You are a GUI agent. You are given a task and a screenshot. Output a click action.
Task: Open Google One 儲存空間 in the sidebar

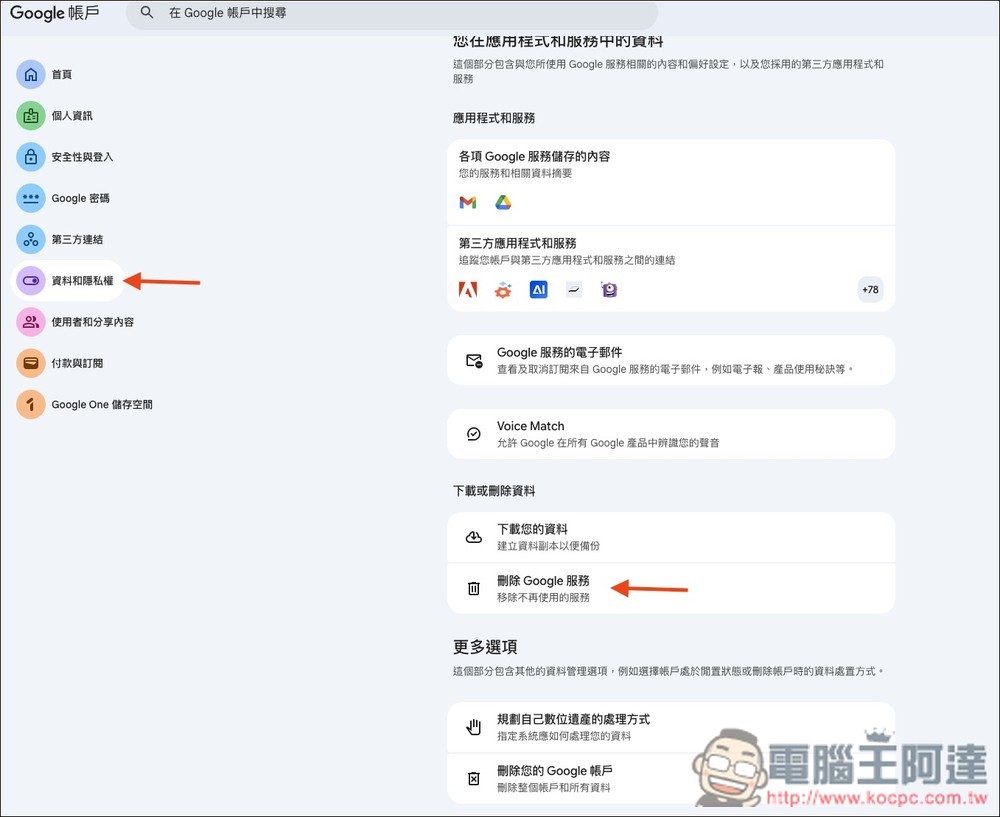point(85,404)
